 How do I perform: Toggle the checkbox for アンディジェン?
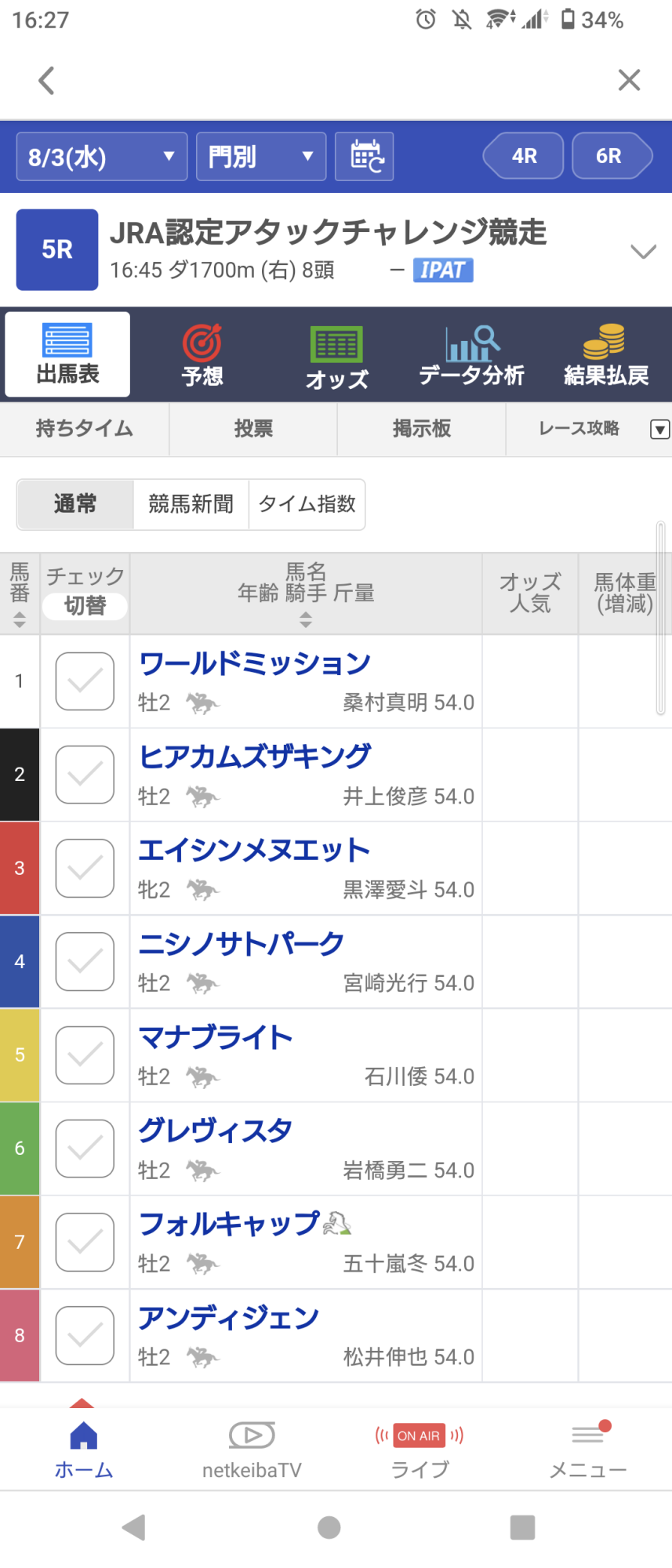[x=85, y=1335]
